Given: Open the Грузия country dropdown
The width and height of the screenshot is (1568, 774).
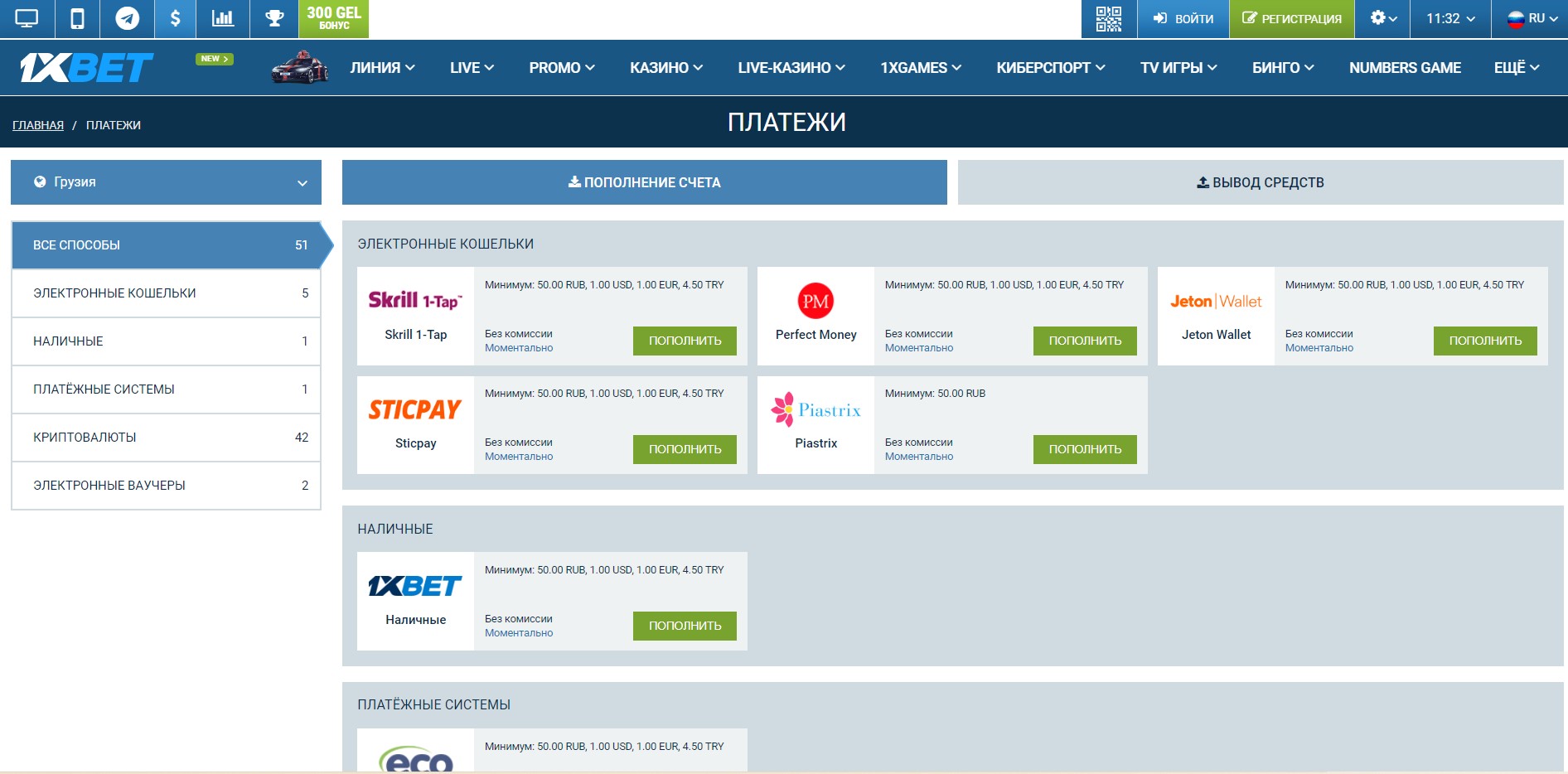Looking at the screenshot, I should coord(166,182).
